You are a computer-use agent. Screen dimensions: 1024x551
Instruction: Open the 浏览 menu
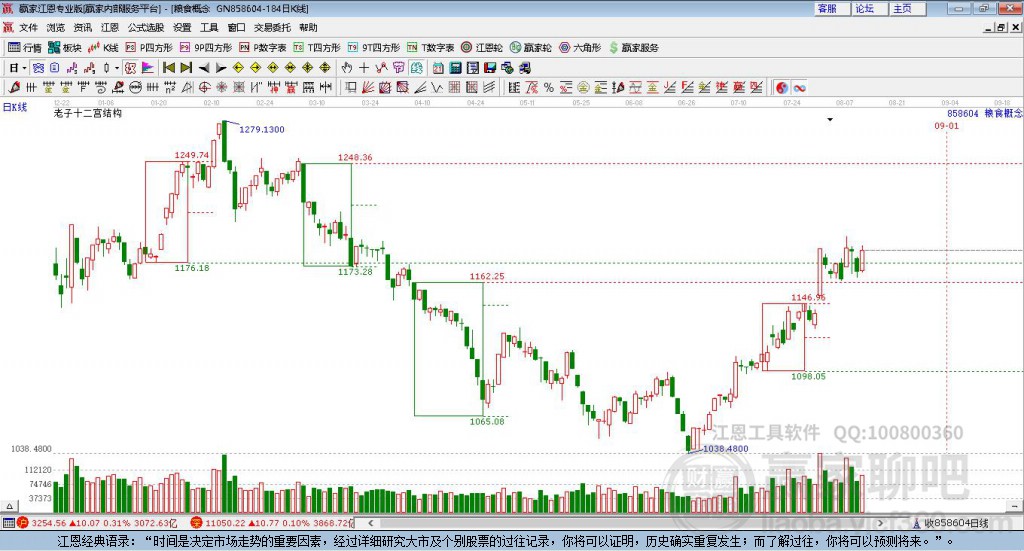coord(56,27)
